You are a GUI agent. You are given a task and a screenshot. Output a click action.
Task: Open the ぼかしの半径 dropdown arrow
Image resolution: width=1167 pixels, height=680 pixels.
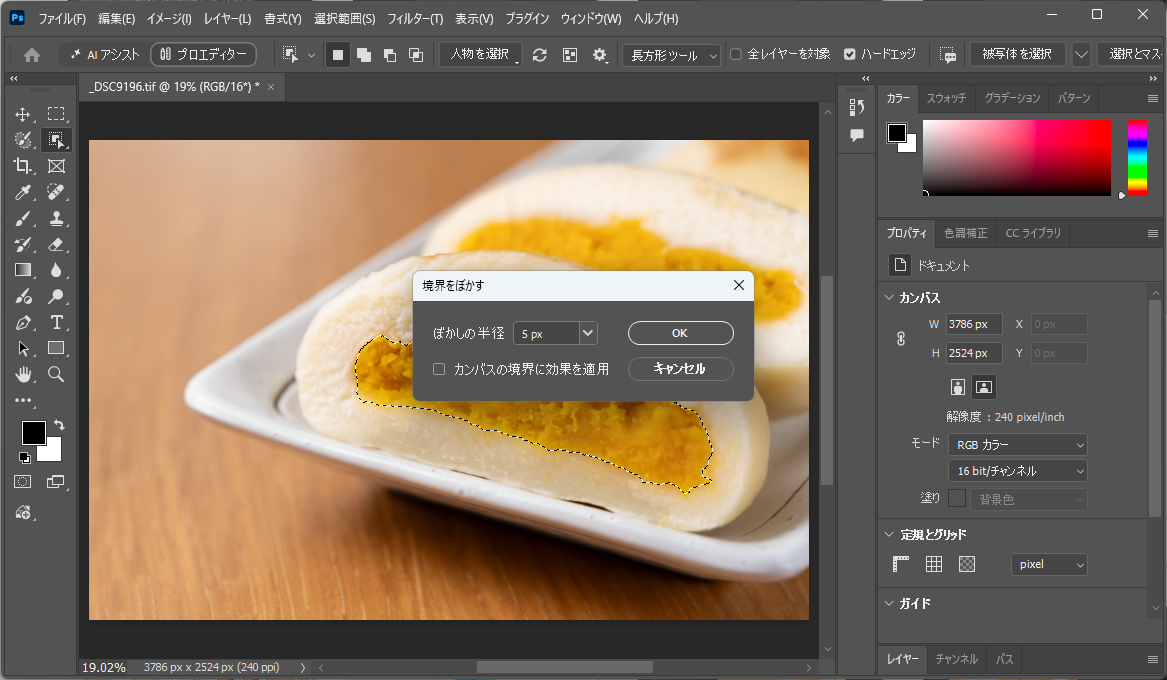point(588,333)
